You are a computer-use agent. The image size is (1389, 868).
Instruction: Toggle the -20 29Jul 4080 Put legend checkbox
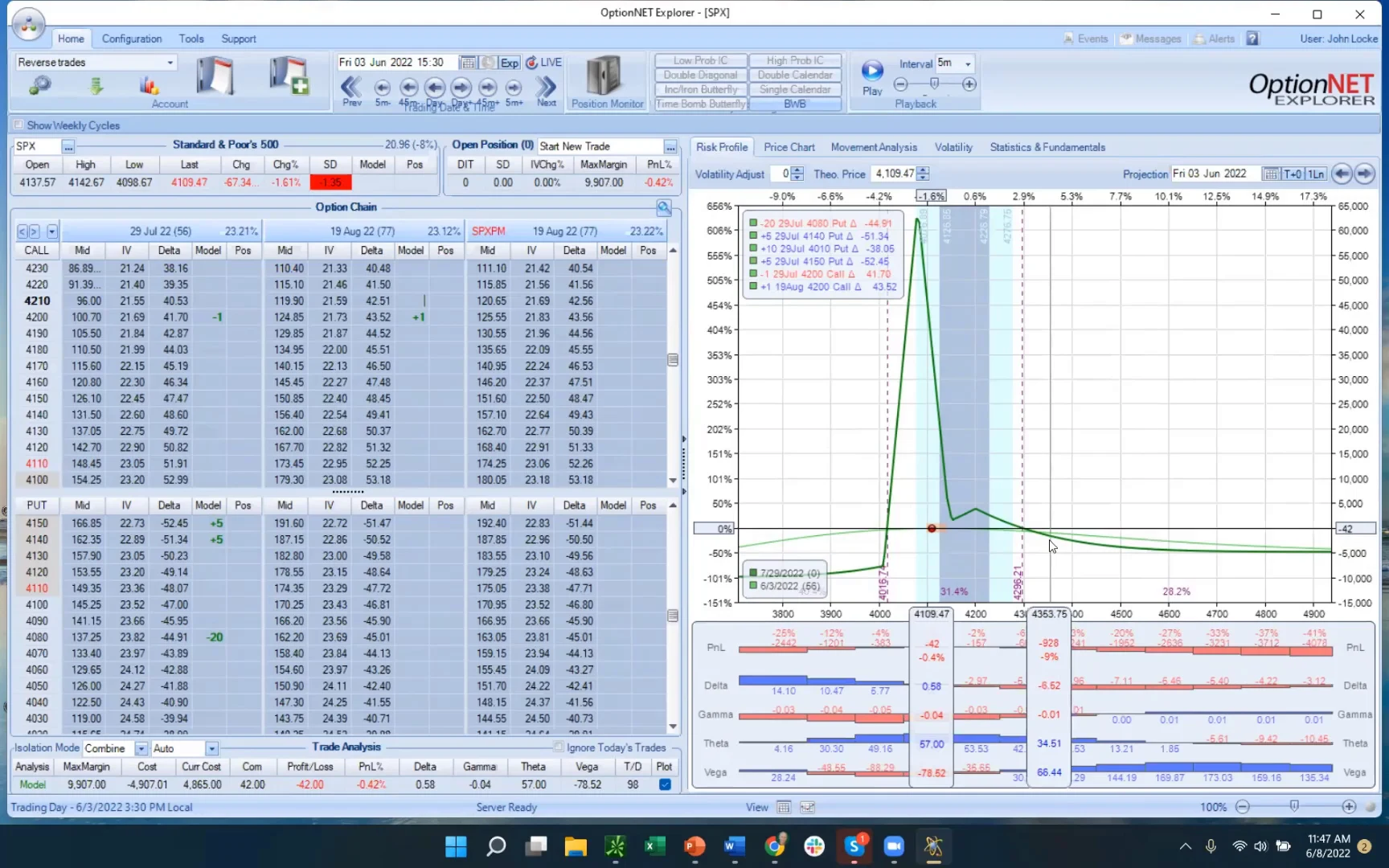753,223
